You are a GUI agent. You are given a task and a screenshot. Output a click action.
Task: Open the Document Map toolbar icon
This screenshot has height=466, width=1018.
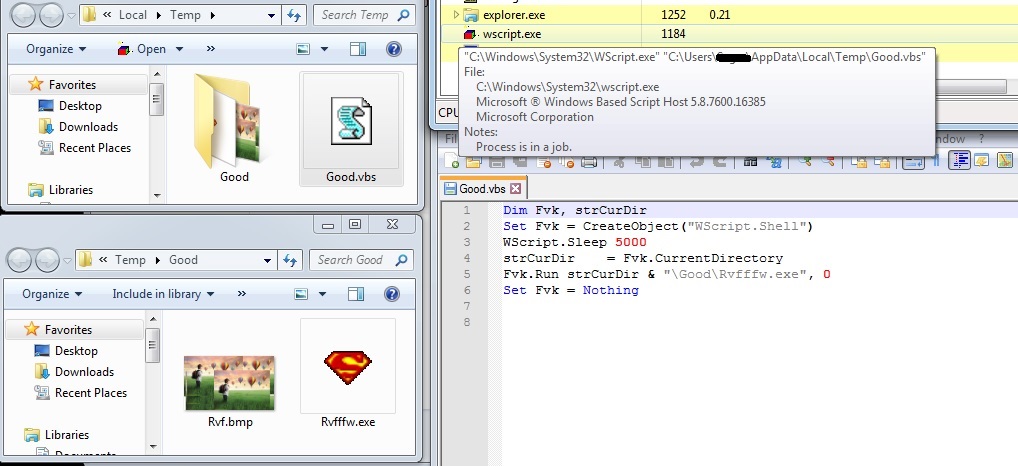(1004, 161)
